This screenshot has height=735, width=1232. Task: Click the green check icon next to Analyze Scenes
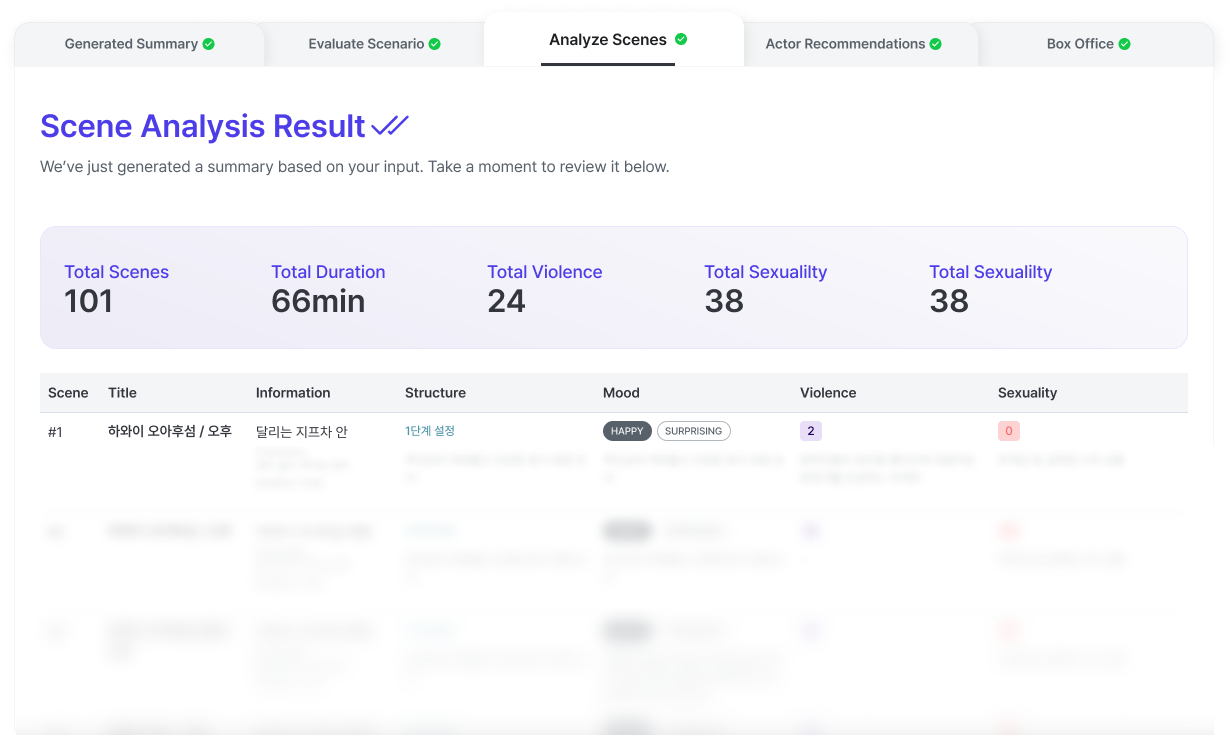(681, 40)
